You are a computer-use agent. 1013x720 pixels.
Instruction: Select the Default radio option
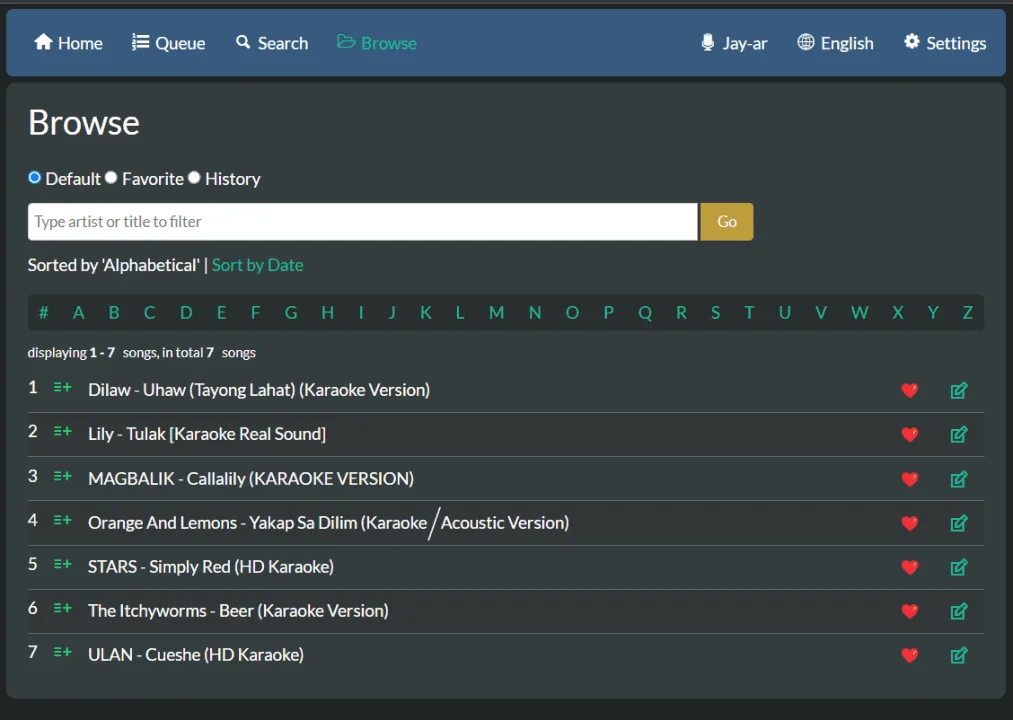[x=35, y=178]
